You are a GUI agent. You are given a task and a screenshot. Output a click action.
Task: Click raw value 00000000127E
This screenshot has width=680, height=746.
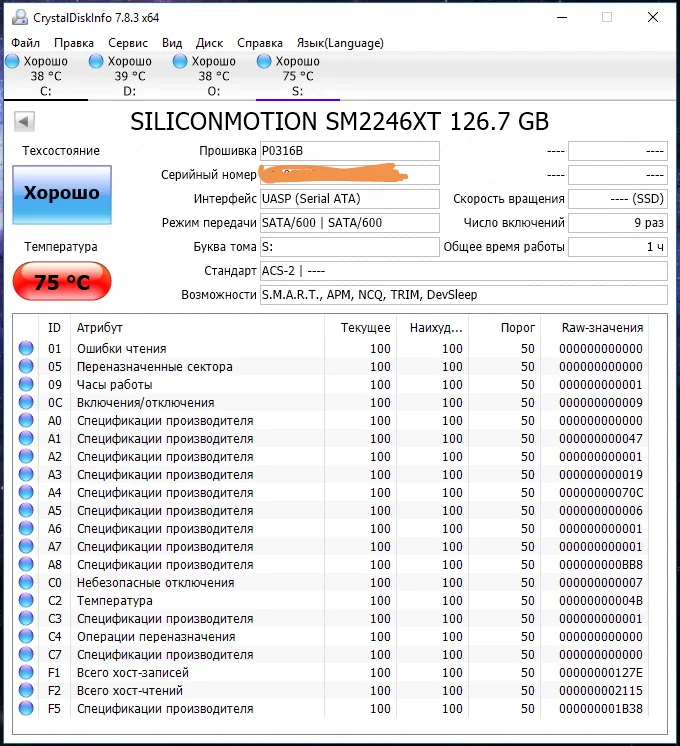[601, 673]
